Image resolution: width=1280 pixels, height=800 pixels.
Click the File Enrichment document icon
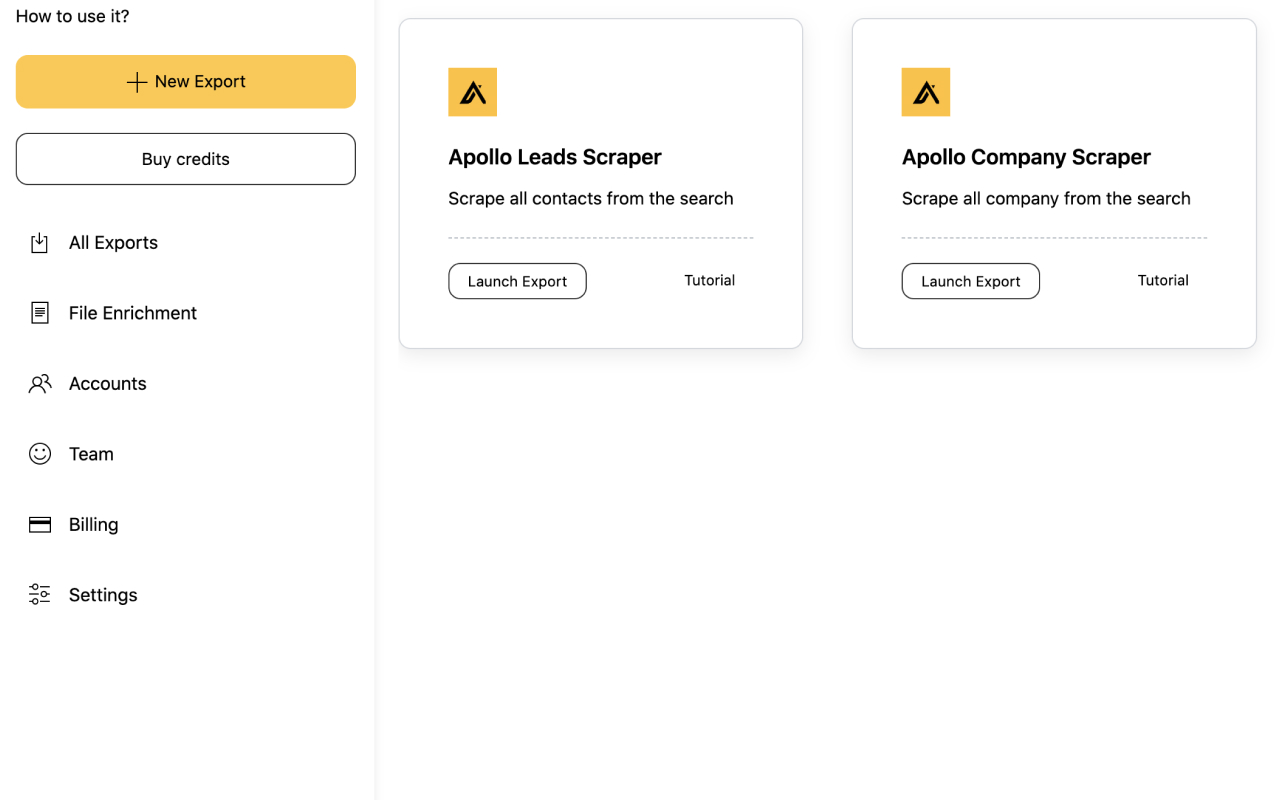click(39, 313)
